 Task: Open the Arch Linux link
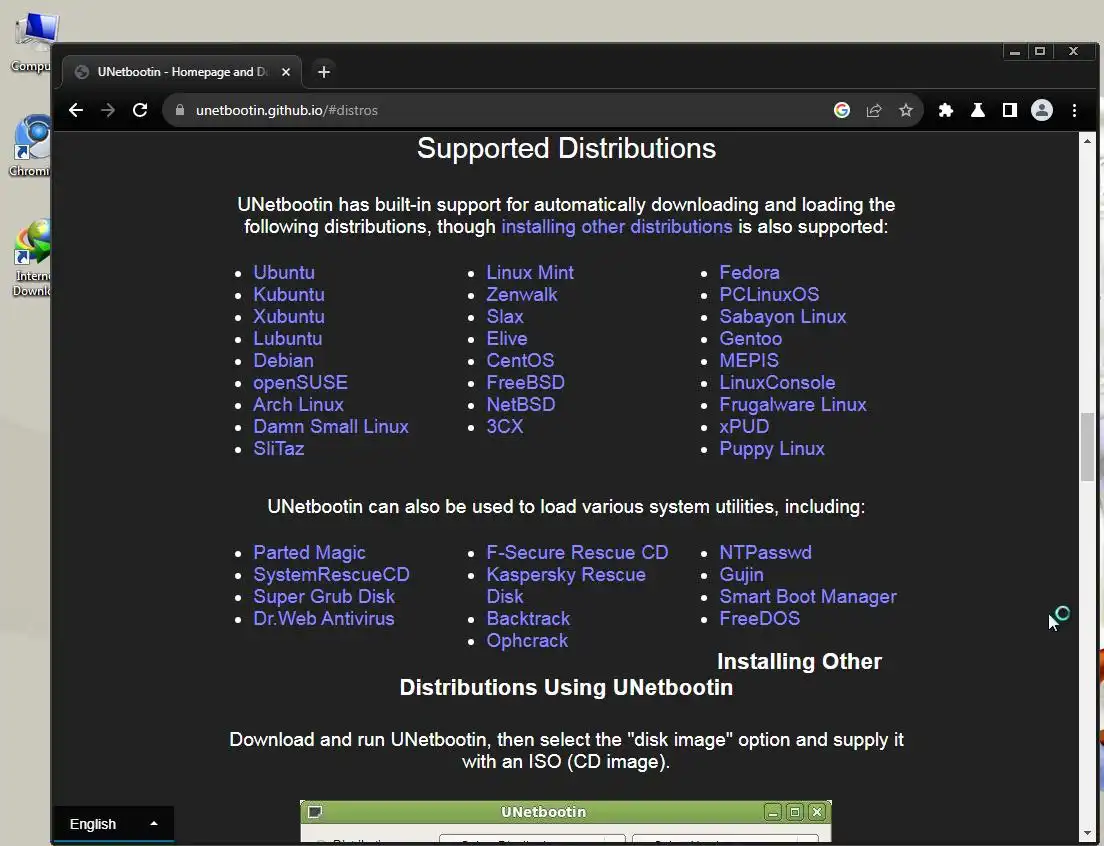299,405
